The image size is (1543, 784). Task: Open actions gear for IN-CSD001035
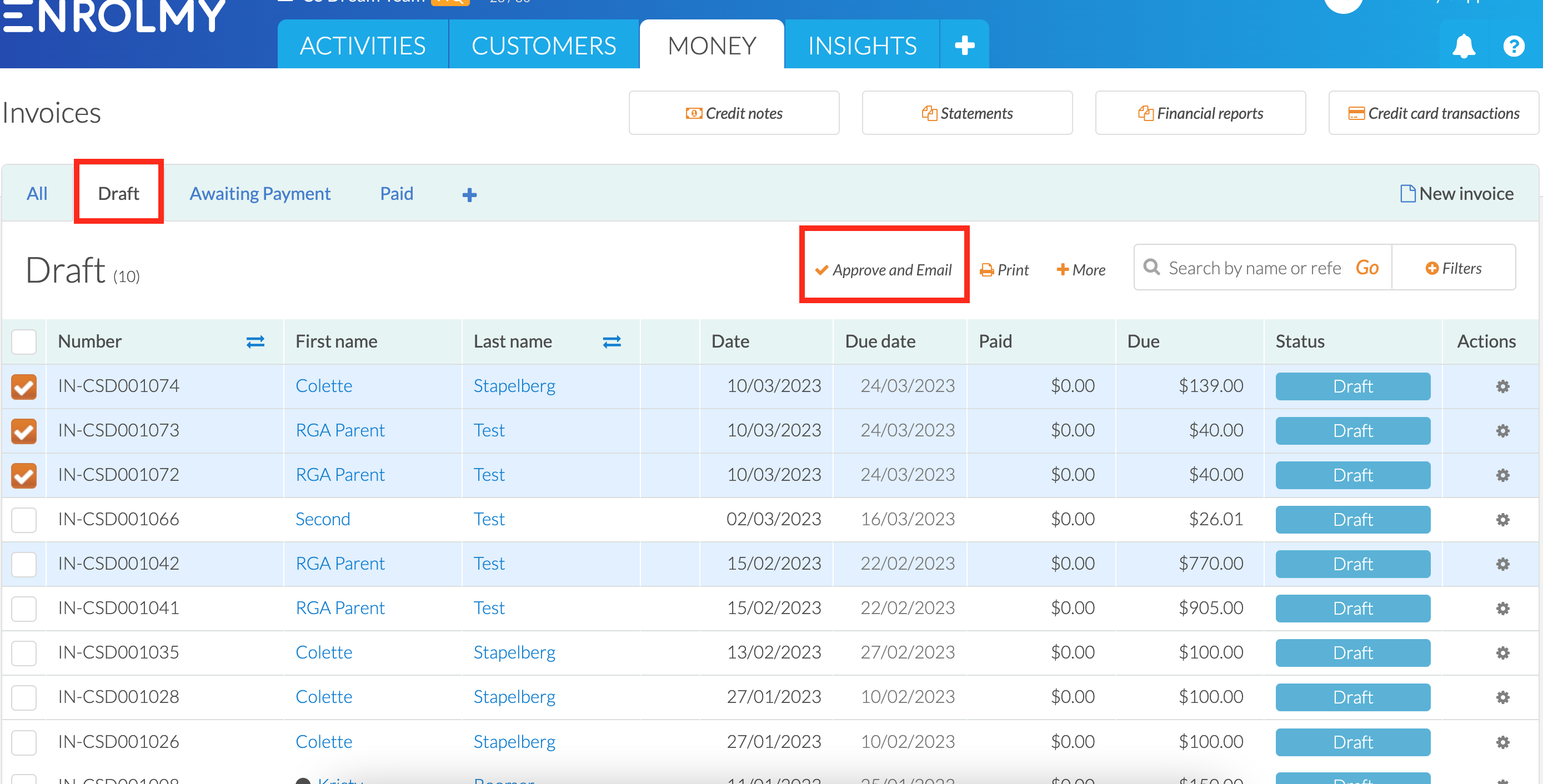[x=1502, y=653]
